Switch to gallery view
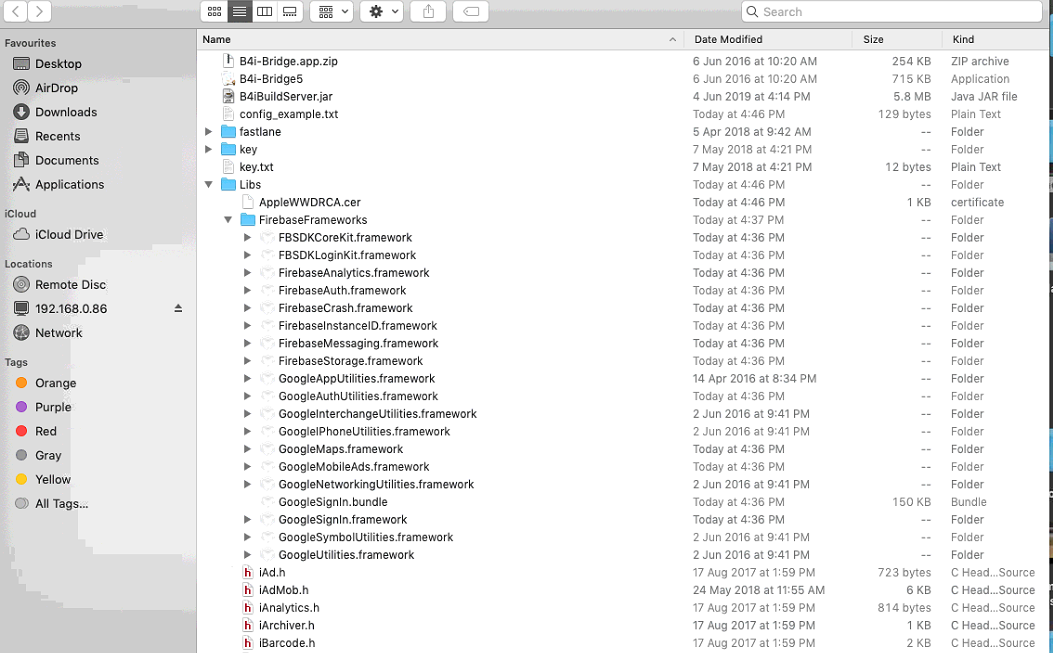This screenshot has width=1053, height=653. [x=289, y=11]
